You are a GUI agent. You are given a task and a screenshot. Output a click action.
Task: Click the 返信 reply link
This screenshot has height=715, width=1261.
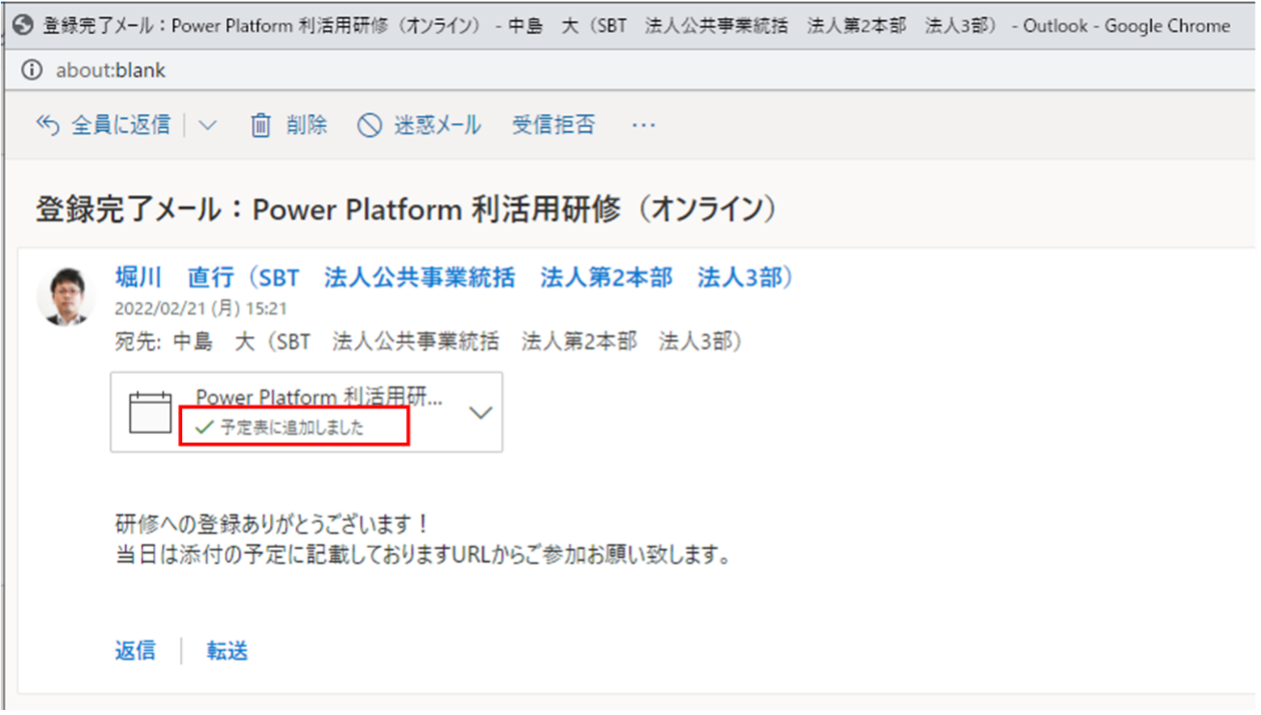(x=135, y=651)
